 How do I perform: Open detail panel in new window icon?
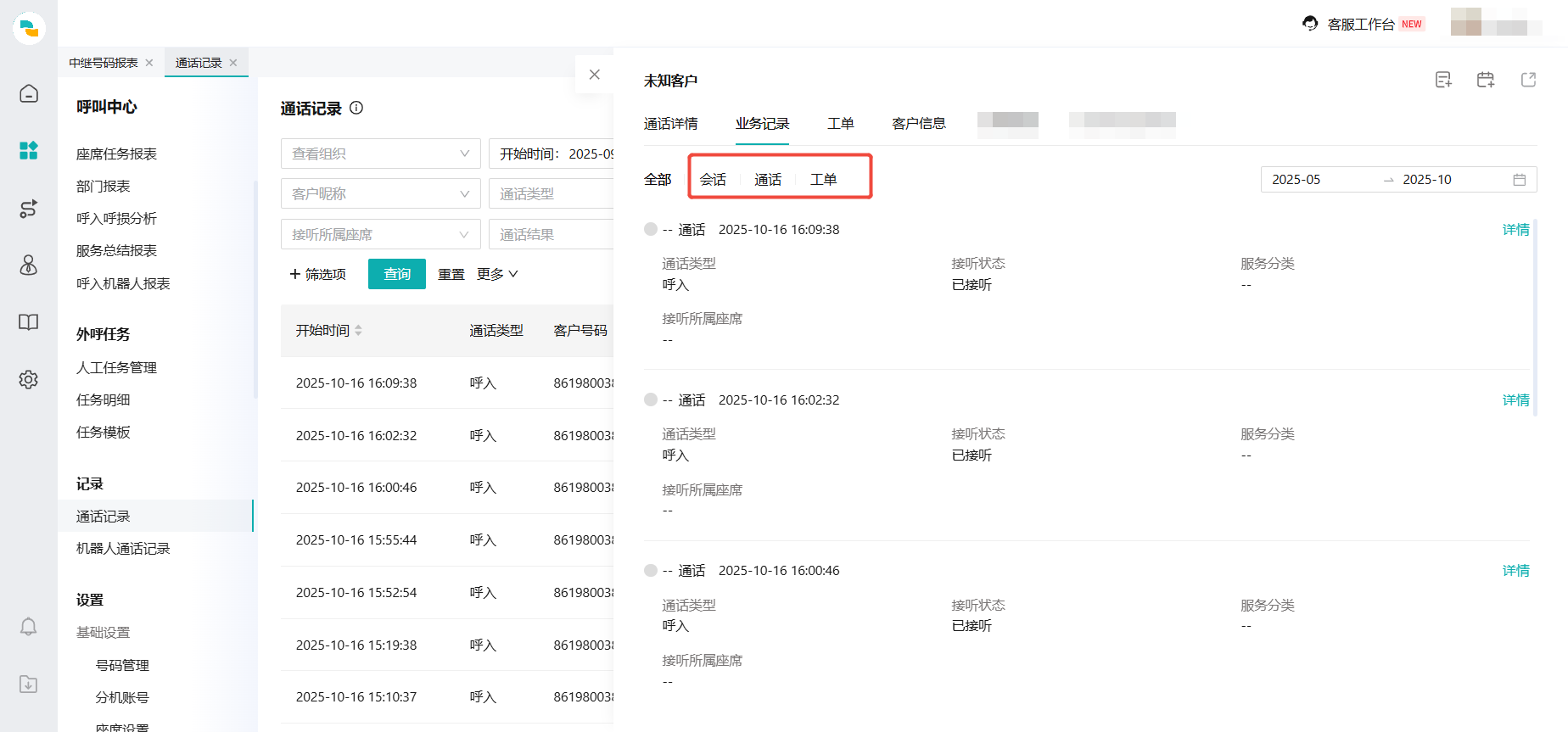[1529, 80]
